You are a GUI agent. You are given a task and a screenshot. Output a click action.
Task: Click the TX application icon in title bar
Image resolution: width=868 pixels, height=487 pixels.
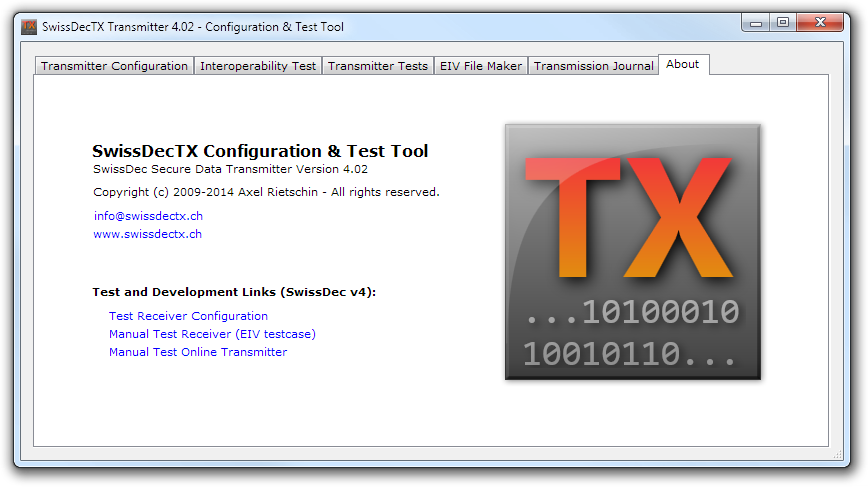tap(29, 26)
